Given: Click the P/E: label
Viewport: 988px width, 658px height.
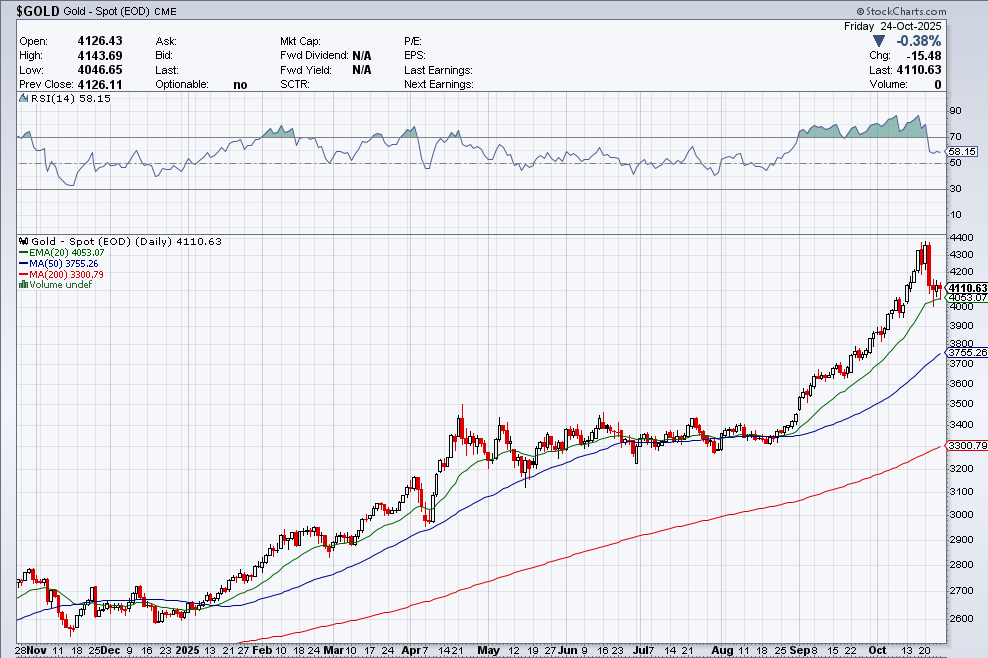Looking at the screenshot, I should [x=413, y=41].
